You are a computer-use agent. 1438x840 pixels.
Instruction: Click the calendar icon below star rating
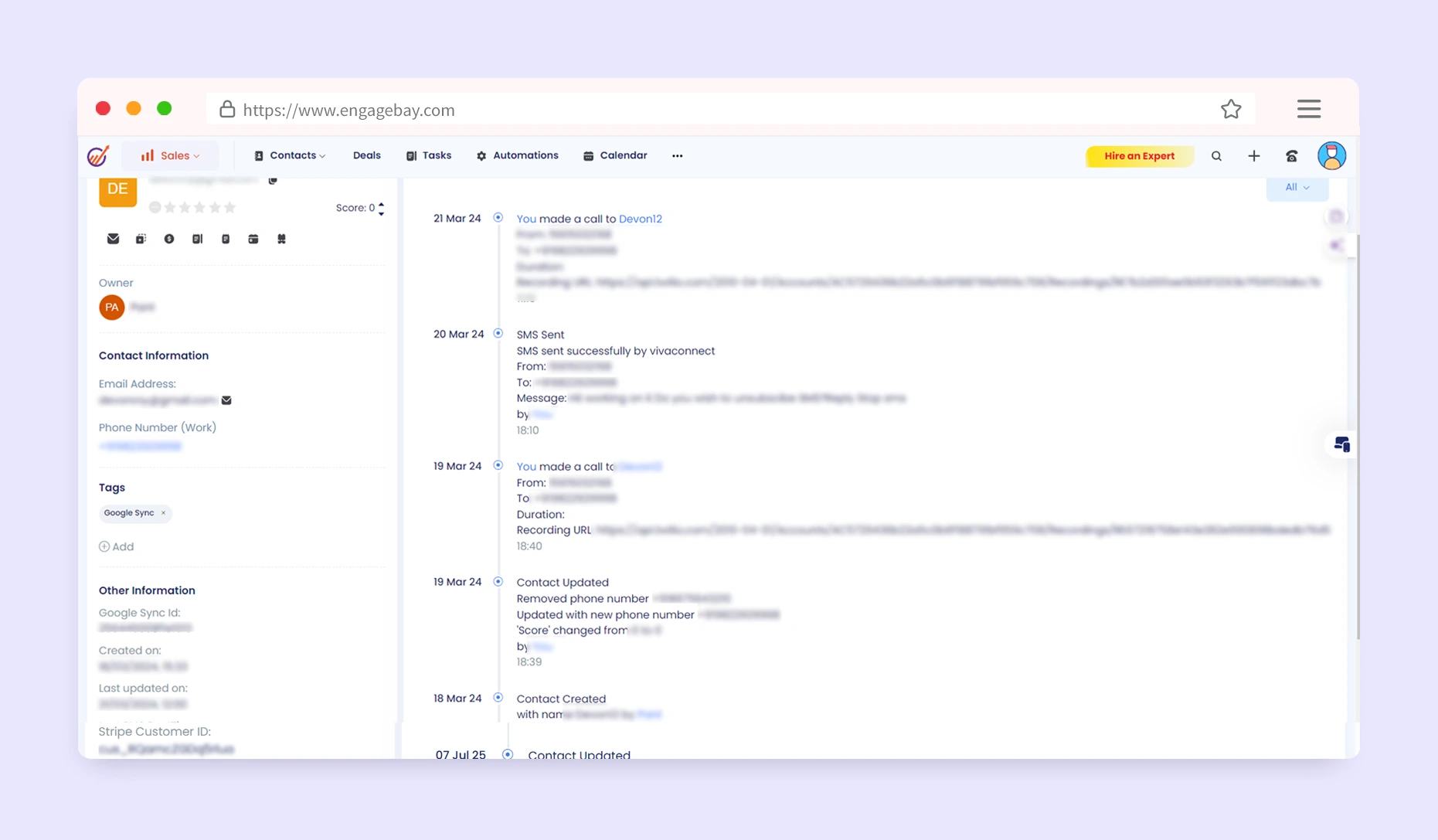point(253,239)
